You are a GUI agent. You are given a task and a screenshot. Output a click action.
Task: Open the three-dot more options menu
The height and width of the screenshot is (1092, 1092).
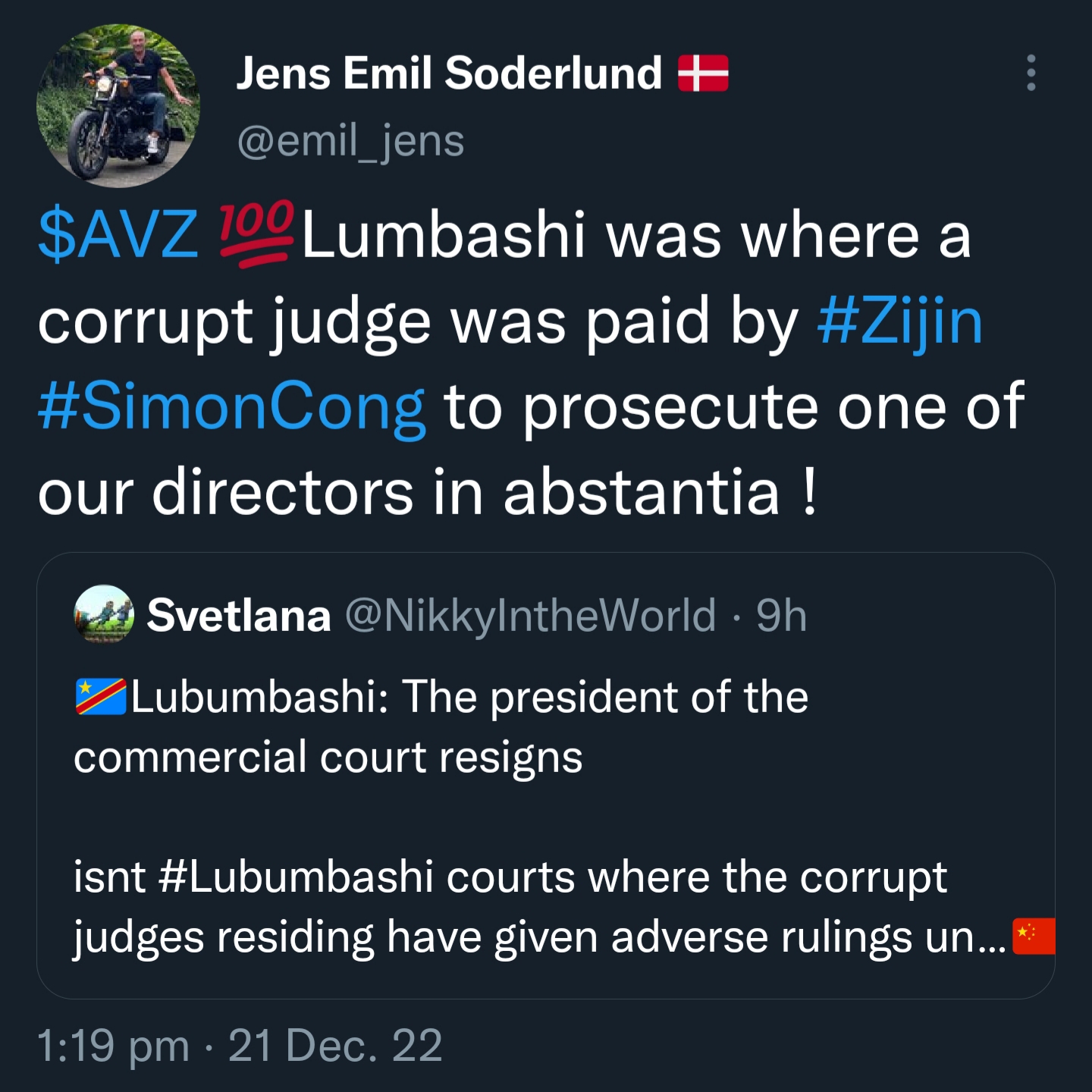(1031, 73)
